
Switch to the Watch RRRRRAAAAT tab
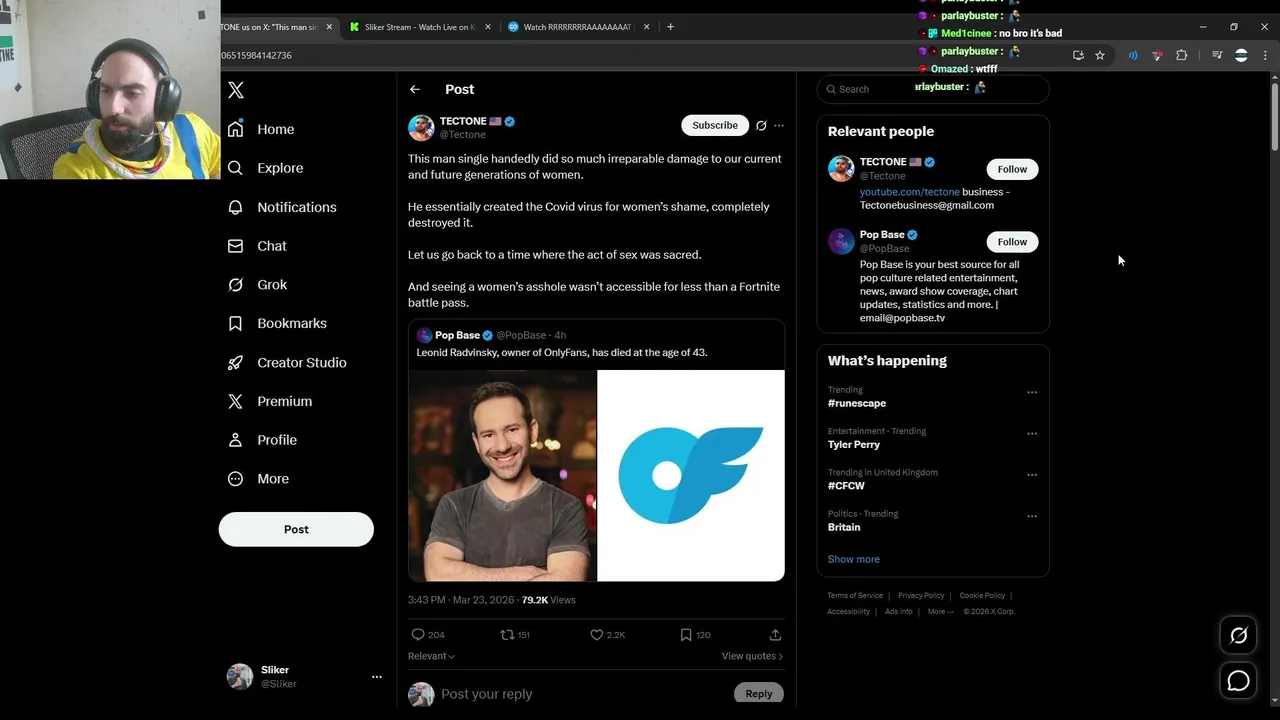pos(577,27)
